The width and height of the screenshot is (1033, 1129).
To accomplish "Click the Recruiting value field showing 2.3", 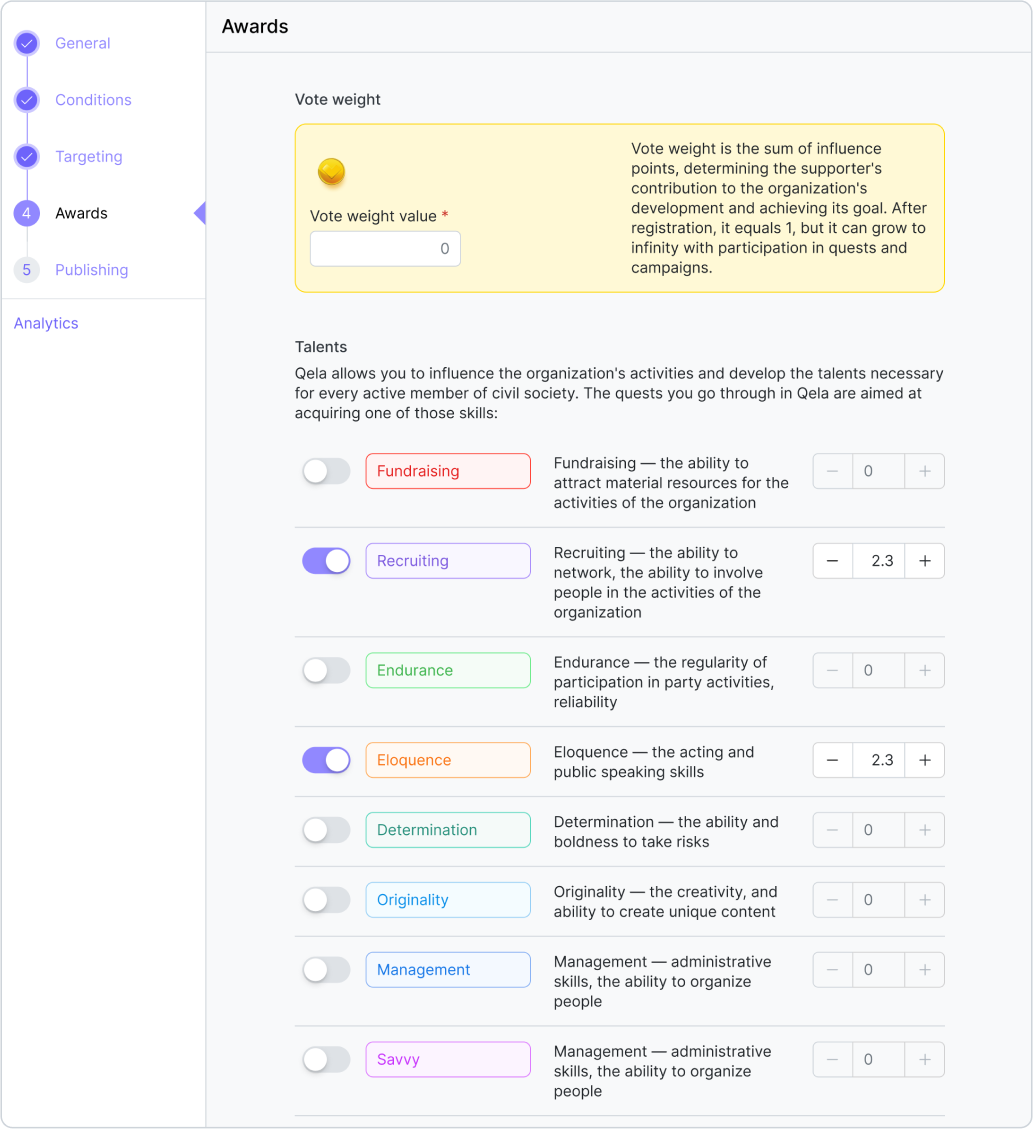I will [878, 561].
